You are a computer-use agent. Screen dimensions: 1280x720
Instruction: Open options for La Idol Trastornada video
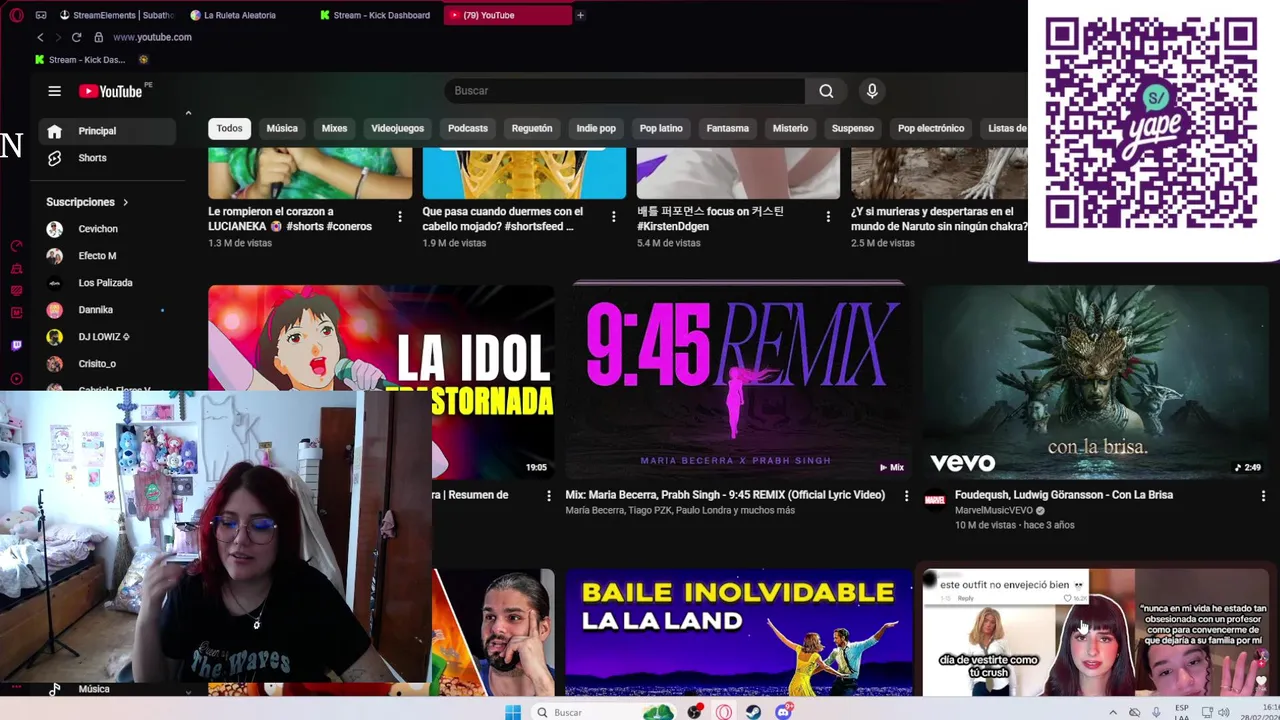coord(548,495)
